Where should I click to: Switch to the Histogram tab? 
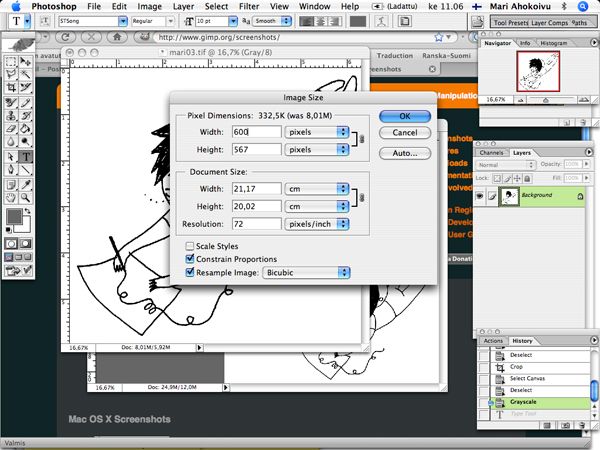pyautogui.click(x=553, y=43)
